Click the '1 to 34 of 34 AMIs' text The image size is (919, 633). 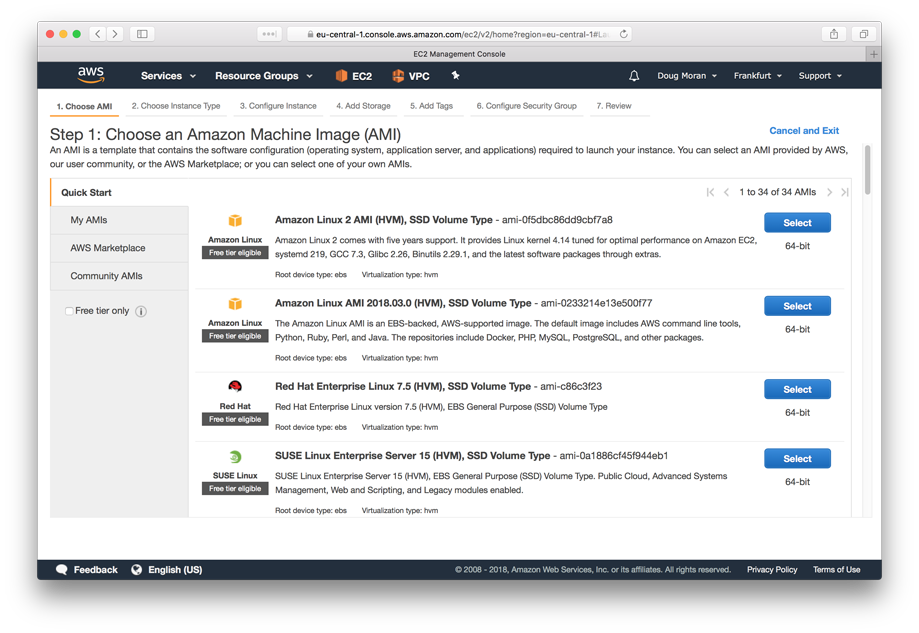(777, 192)
